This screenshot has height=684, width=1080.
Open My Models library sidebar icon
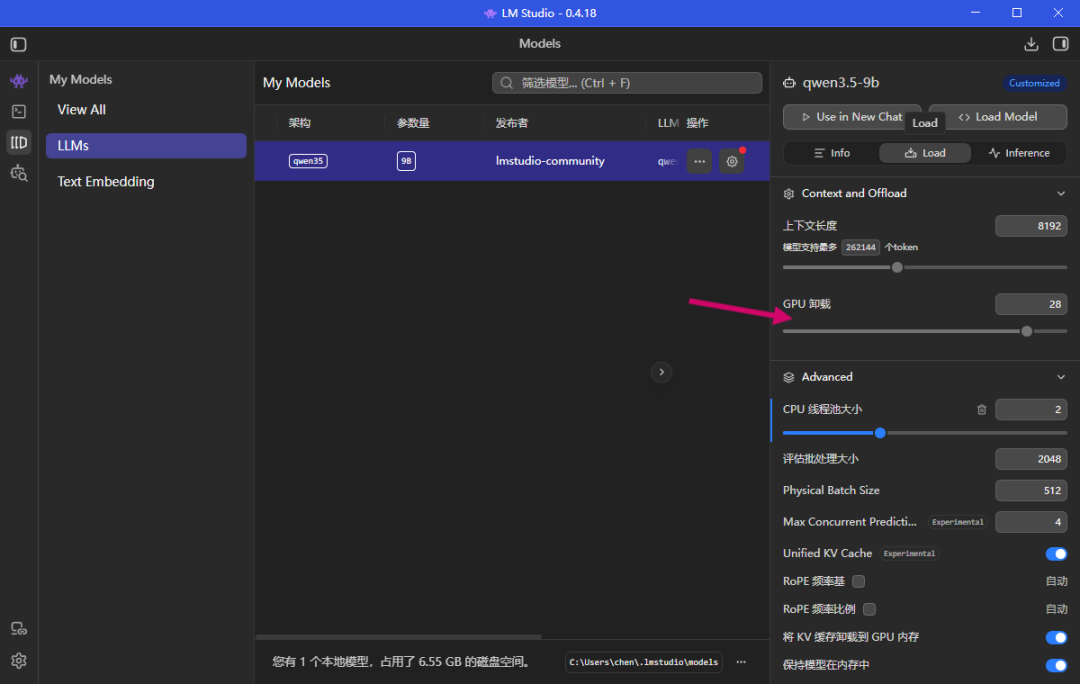pyautogui.click(x=19, y=143)
